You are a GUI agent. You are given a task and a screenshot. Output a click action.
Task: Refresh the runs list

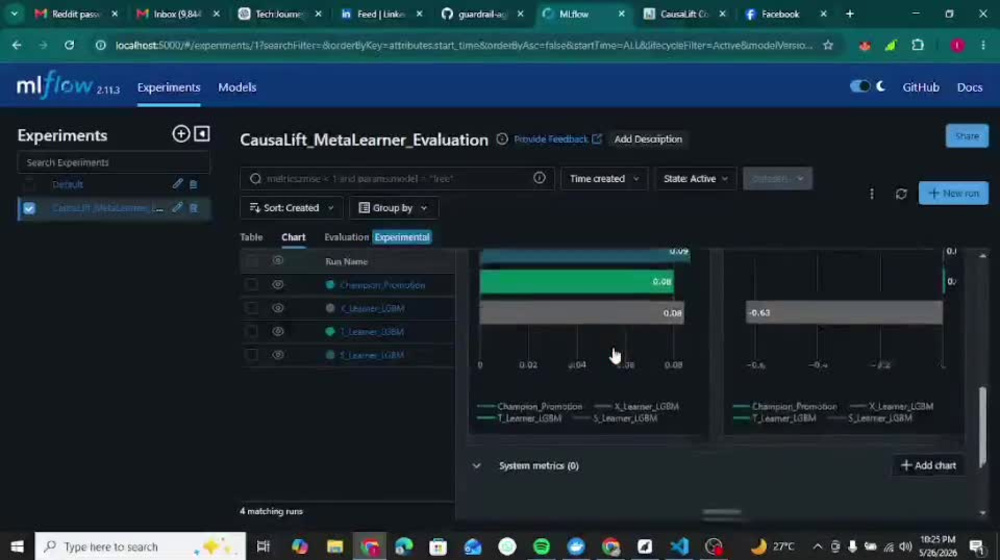(x=901, y=193)
